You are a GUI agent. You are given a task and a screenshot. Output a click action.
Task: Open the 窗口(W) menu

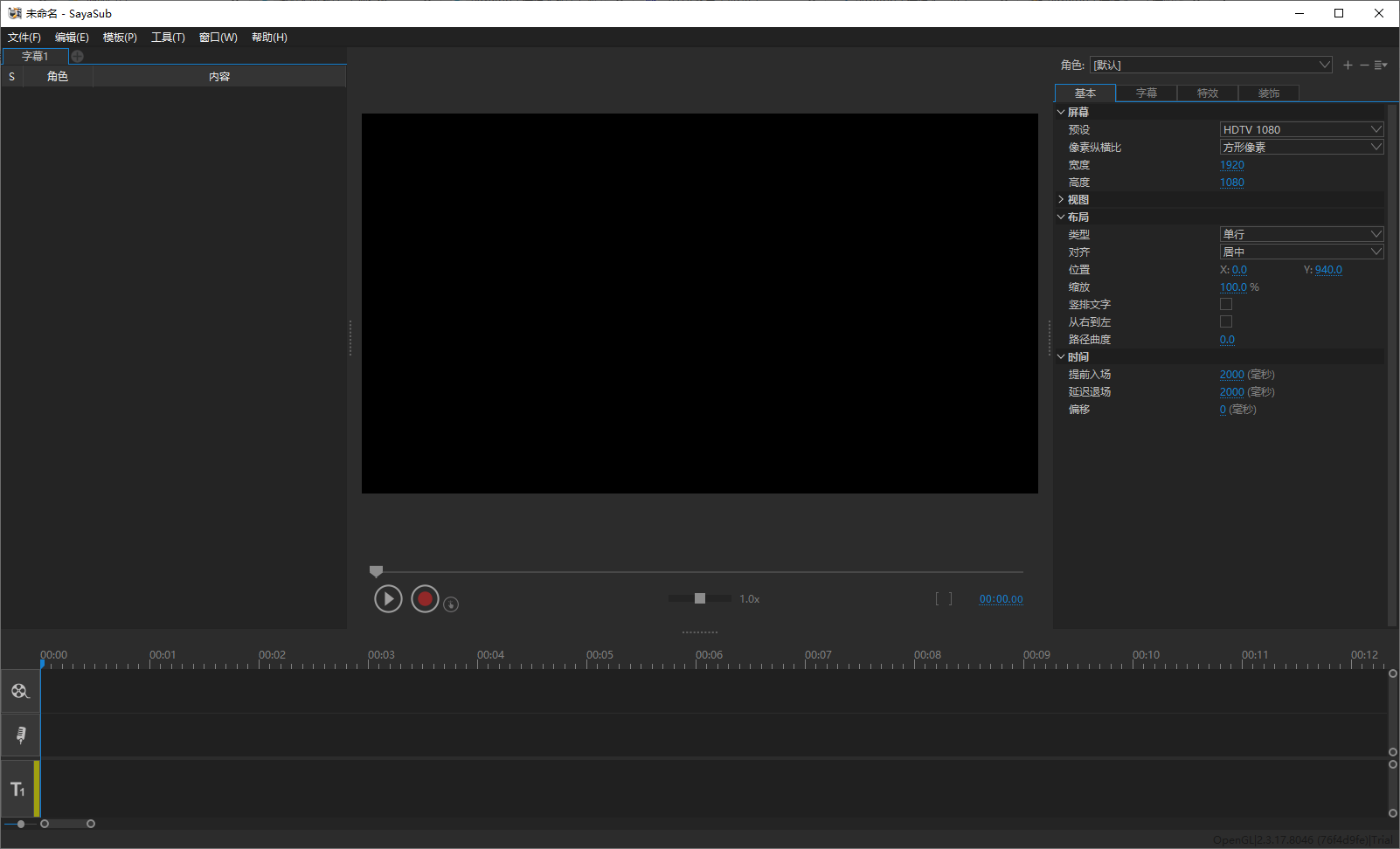click(218, 38)
